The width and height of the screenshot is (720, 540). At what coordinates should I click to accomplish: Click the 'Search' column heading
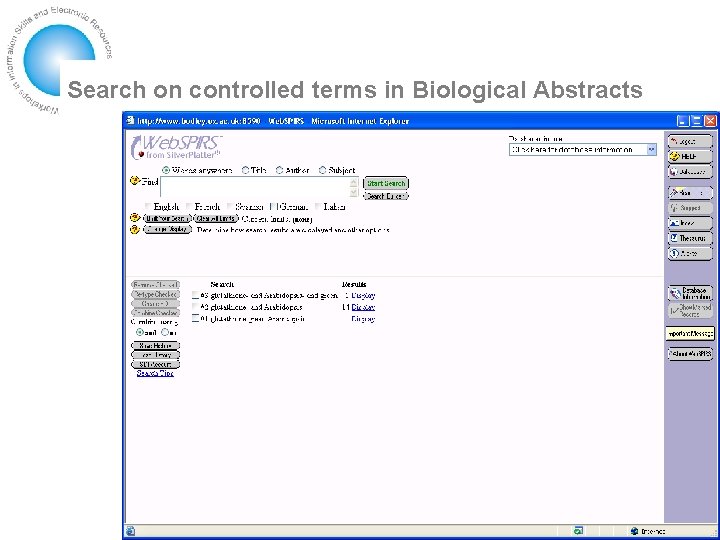point(222,284)
